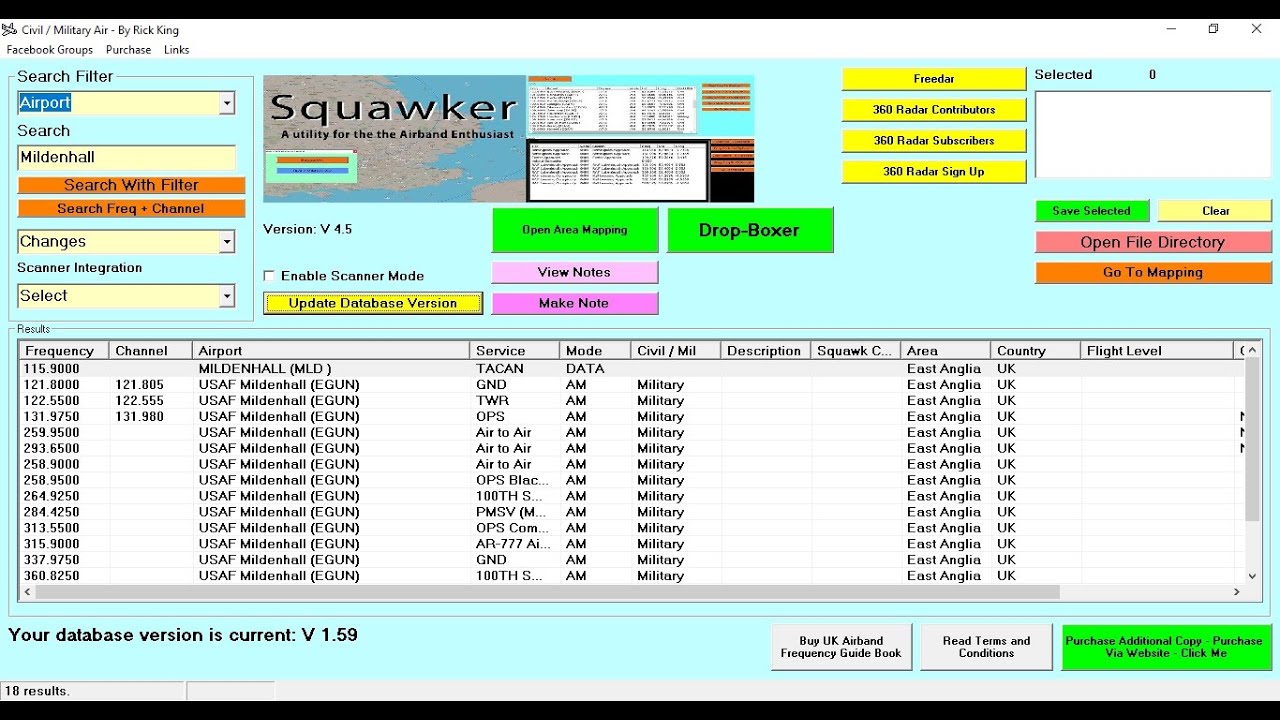The height and width of the screenshot is (720, 1280).
Task: Click the Search input field containing Mildenhall
Action: (x=127, y=157)
